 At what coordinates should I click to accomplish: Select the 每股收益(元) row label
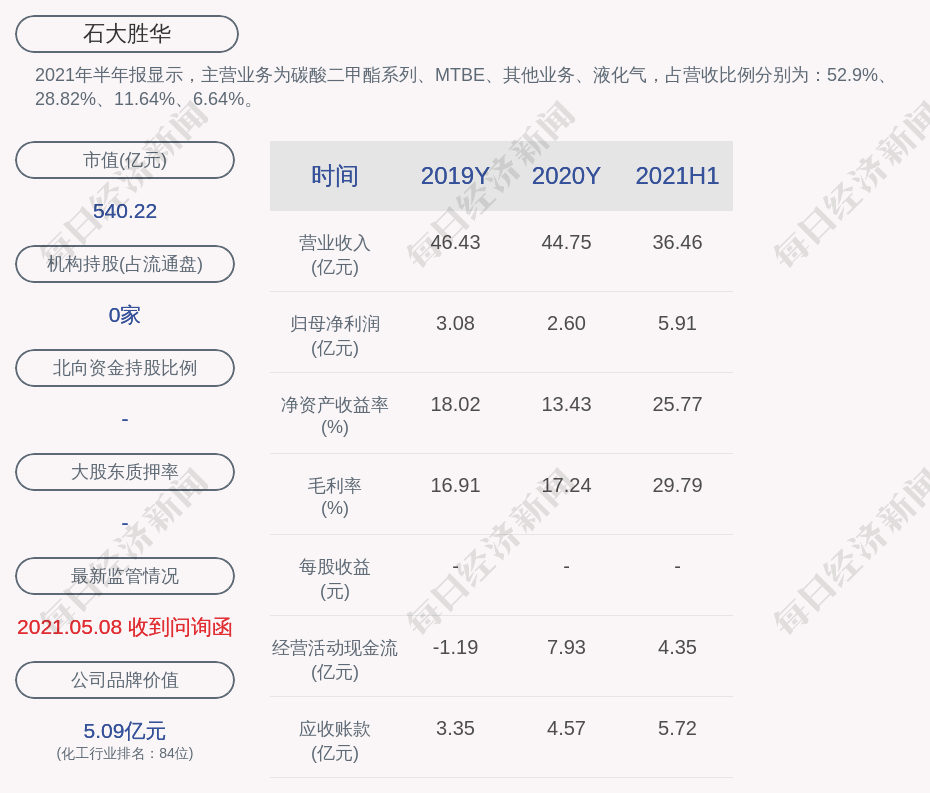click(335, 579)
